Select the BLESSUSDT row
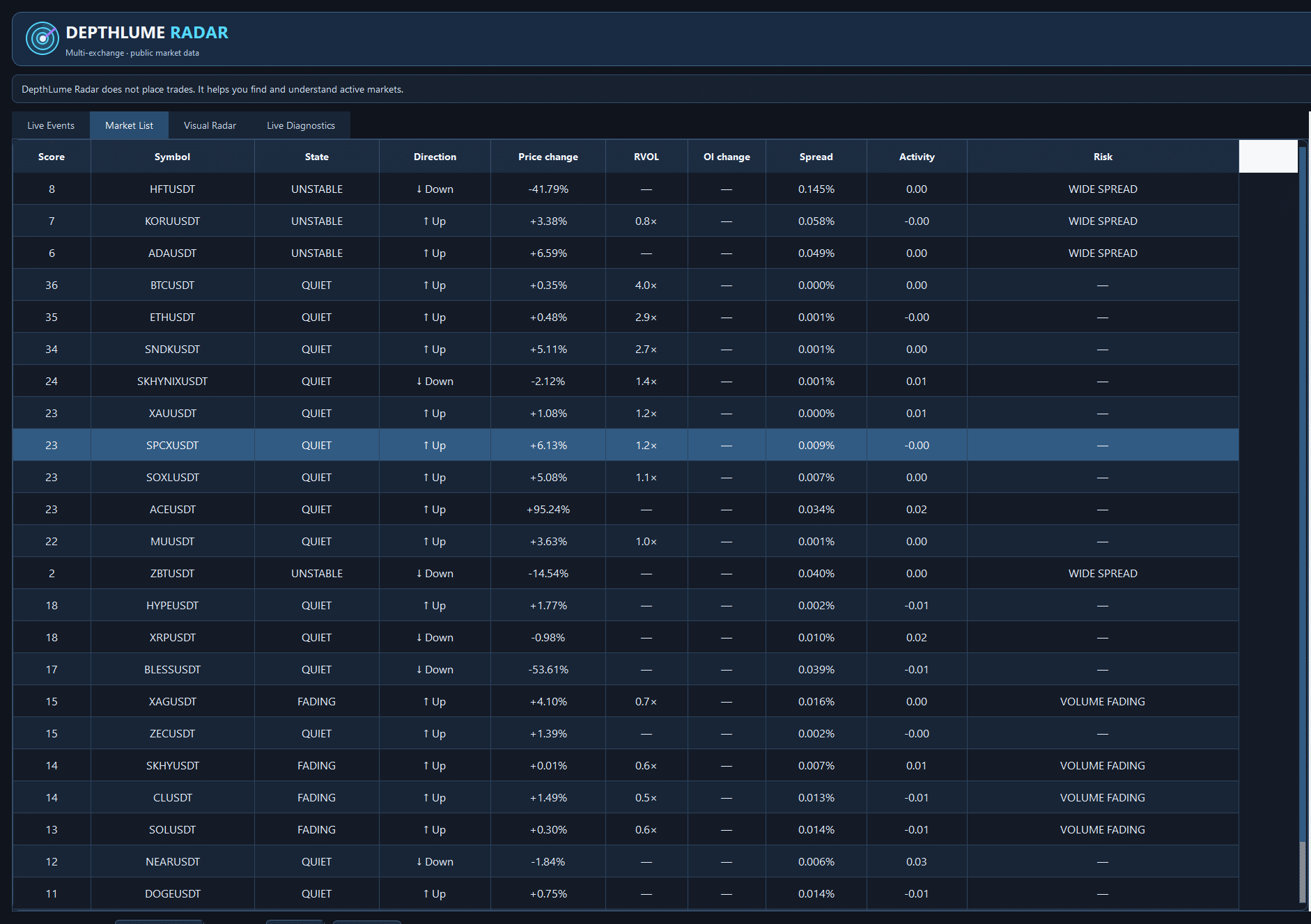1311x924 pixels. click(626, 669)
